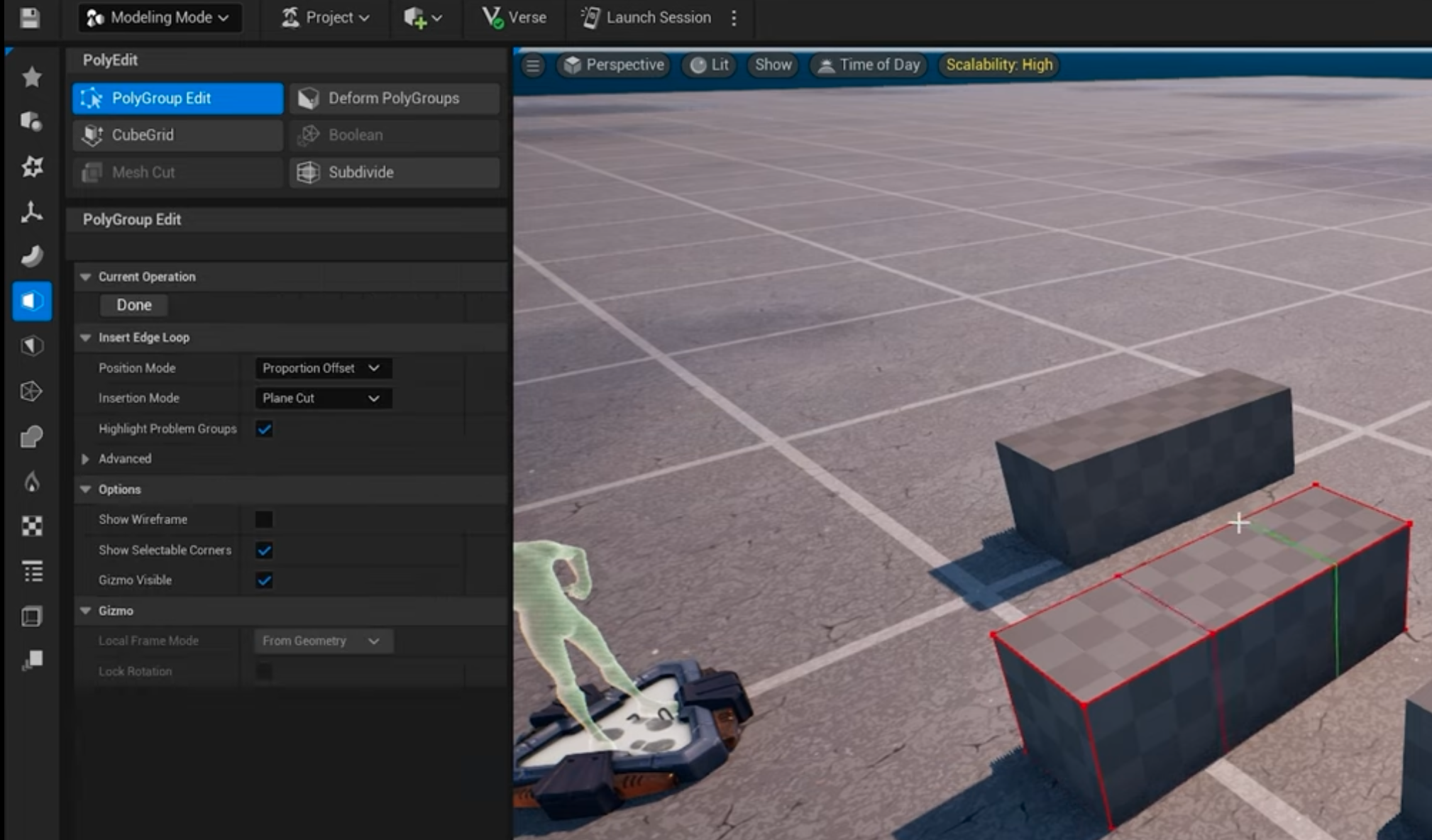Open the Modeling Mode menu
Viewport: 1432px width, 840px height.
pyautogui.click(x=159, y=18)
